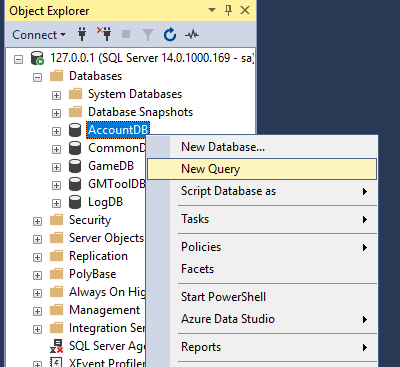Image resolution: width=400 pixels, height=367 pixels.
Task: Open the Object Explorer window position dropdown arrow
Action: pos(212,10)
